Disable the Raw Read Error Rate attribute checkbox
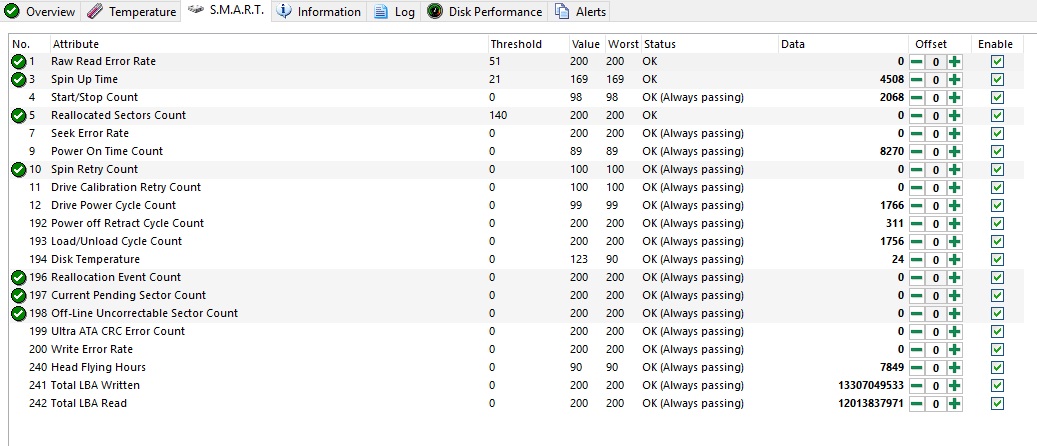 click(x=997, y=61)
